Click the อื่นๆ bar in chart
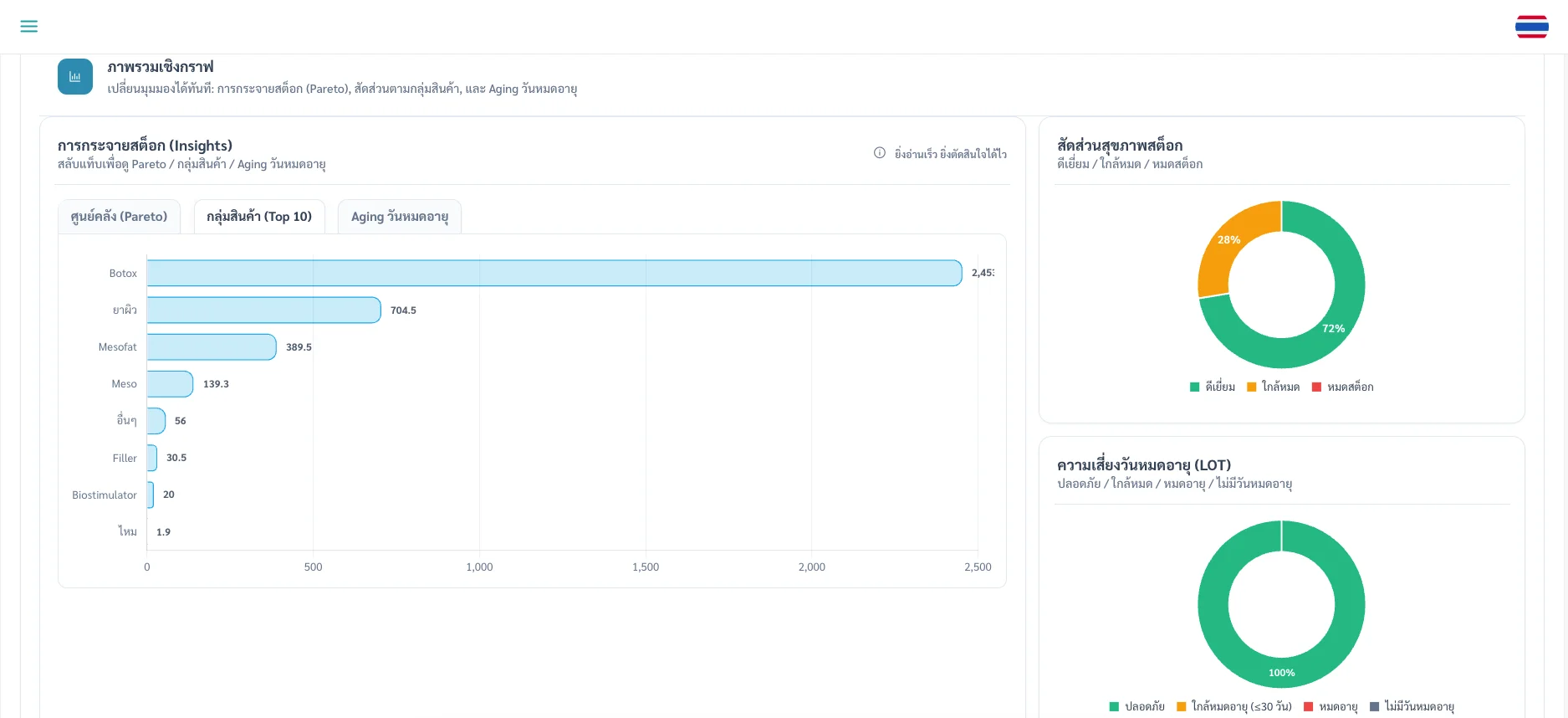 (x=156, y=421)
